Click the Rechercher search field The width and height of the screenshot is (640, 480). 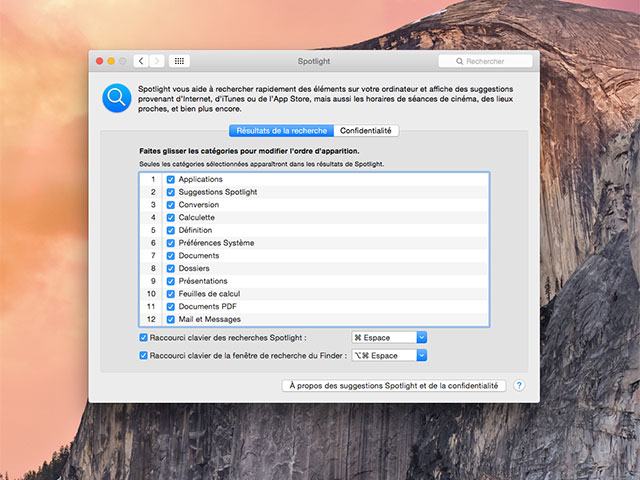pos(485,61)
